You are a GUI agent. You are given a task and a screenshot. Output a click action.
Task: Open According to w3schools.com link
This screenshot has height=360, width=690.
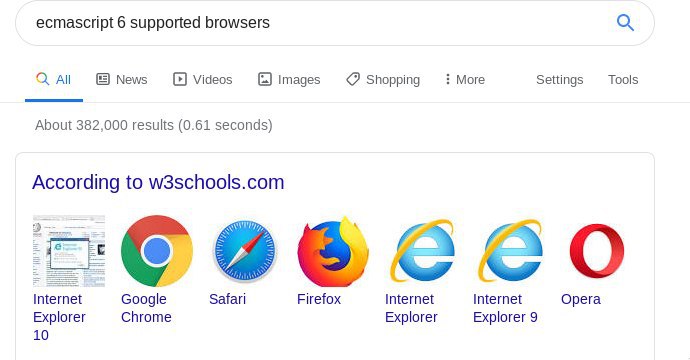(x=158, y=182)
